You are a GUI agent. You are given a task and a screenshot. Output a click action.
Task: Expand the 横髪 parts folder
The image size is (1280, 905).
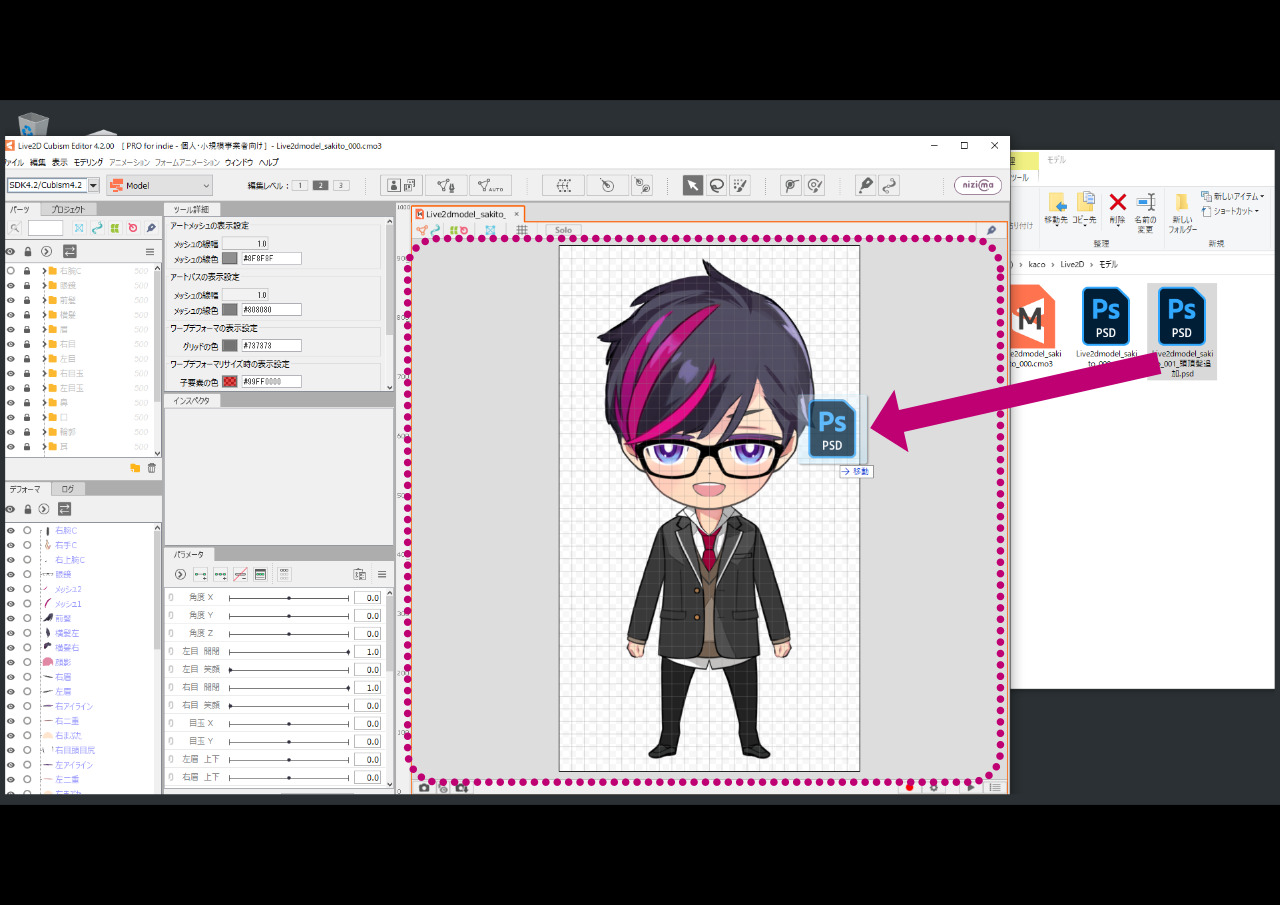pos(43,315)
